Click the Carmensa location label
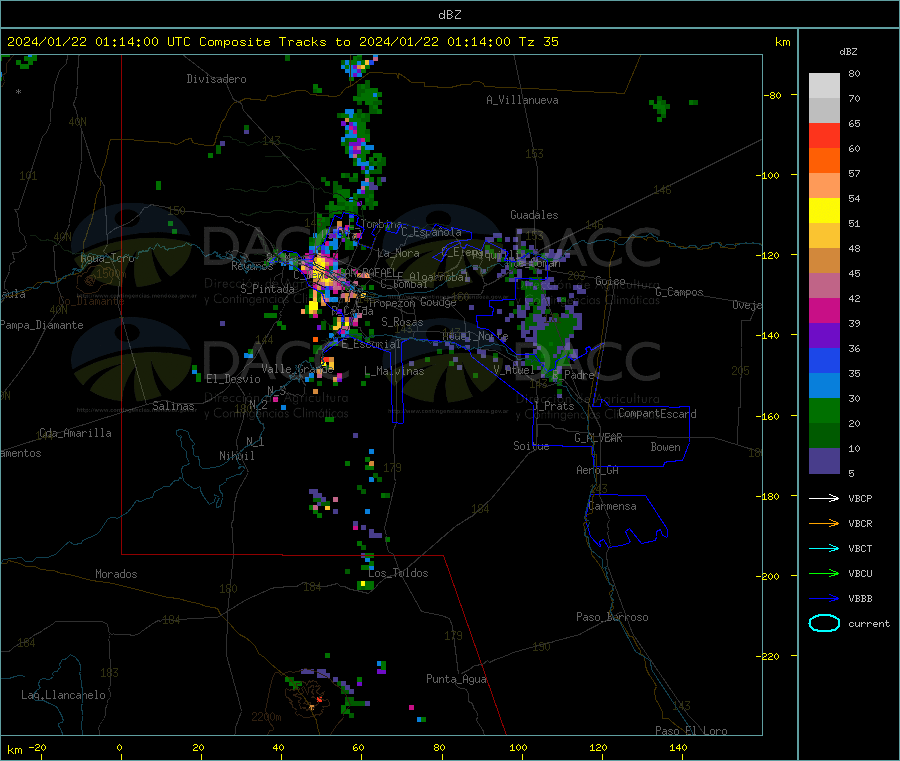 tap(612, 506)
